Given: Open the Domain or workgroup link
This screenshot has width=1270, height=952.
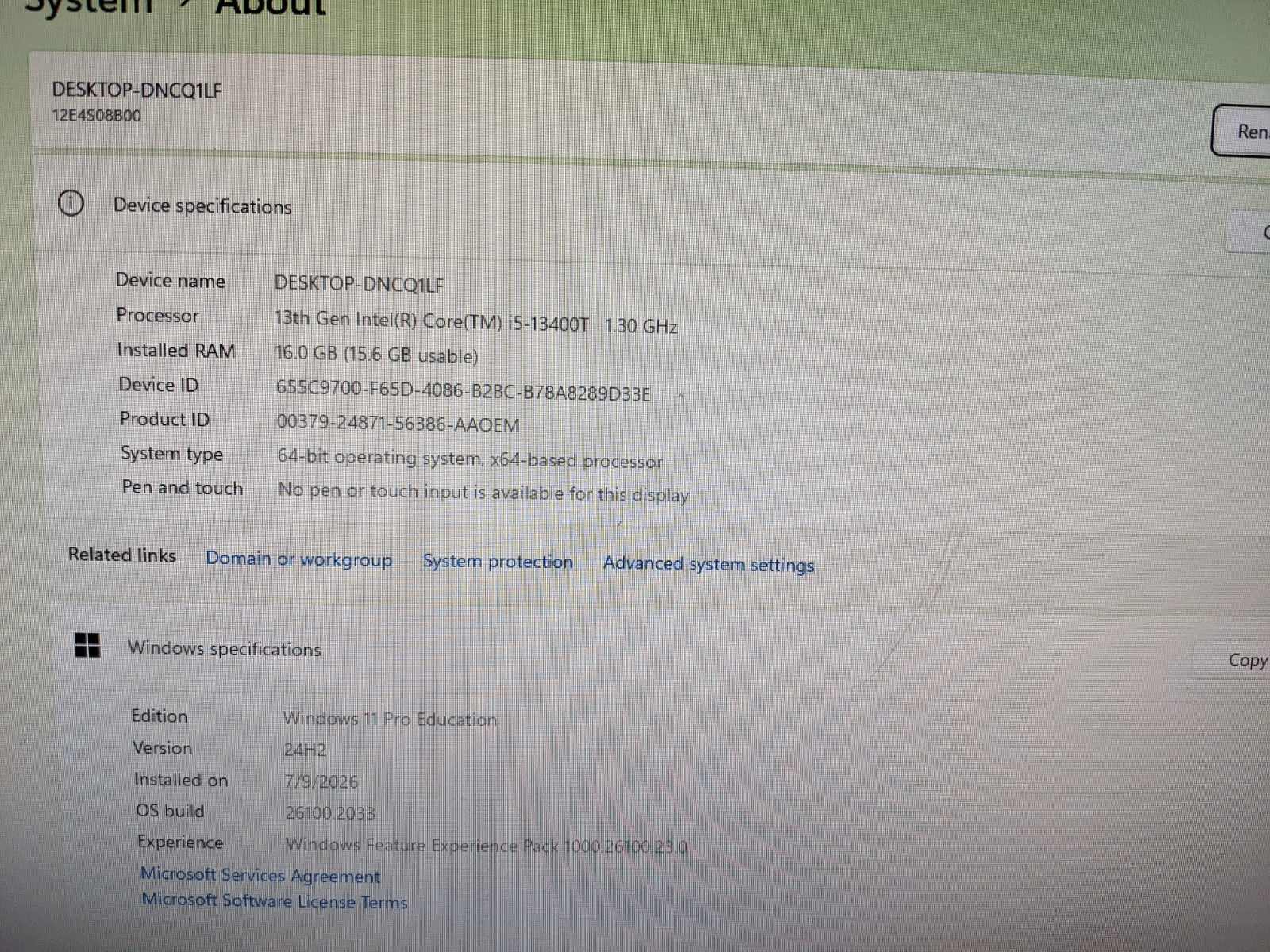Looking at the screenshot, I should tap(298, 559).
